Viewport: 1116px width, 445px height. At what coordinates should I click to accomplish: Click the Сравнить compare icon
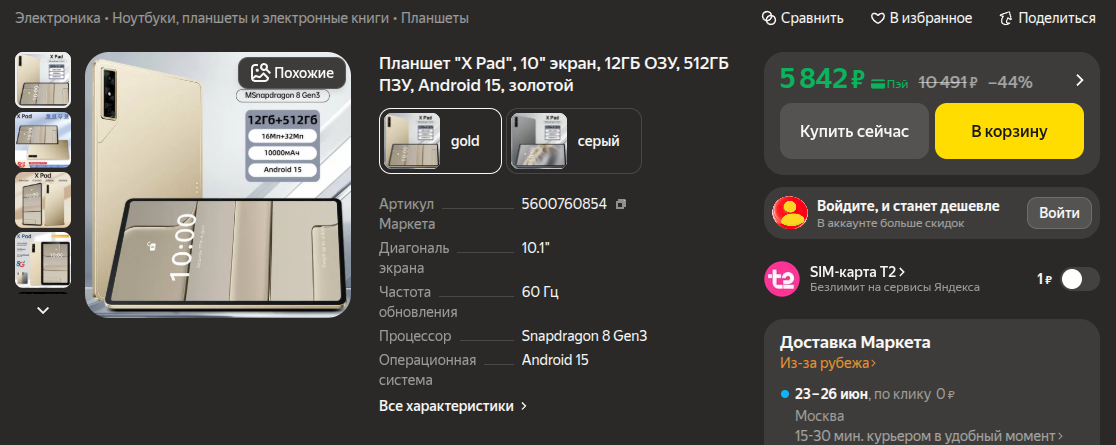769,19
